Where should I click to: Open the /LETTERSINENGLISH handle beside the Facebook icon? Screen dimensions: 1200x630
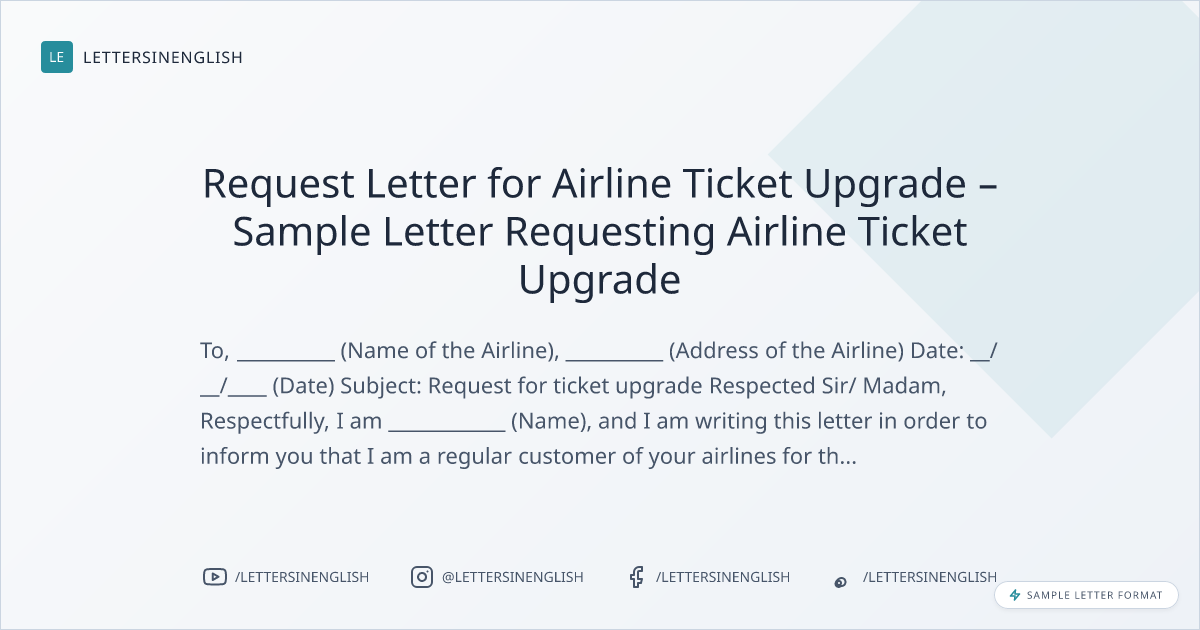[x=723, y=577]
